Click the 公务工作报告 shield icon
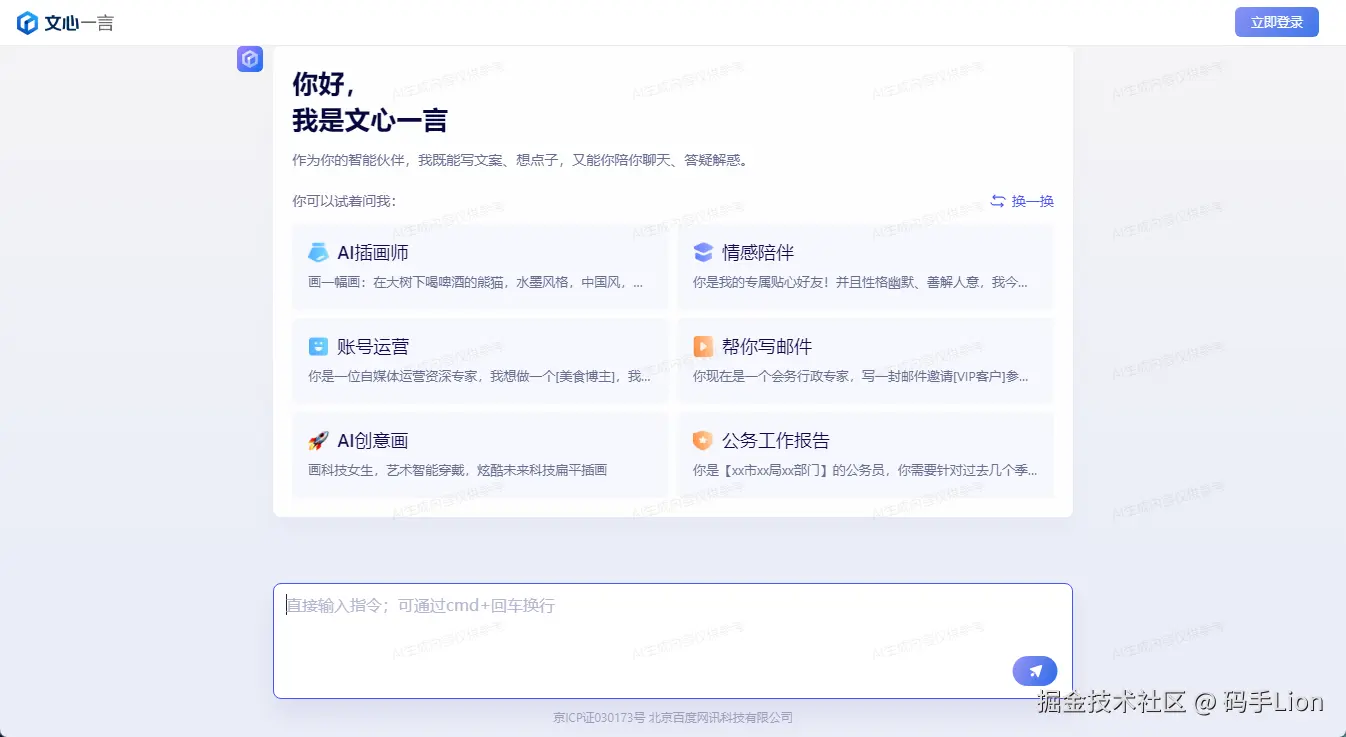Viewport: 1346px width, 737px height. [x=703, y=440]
